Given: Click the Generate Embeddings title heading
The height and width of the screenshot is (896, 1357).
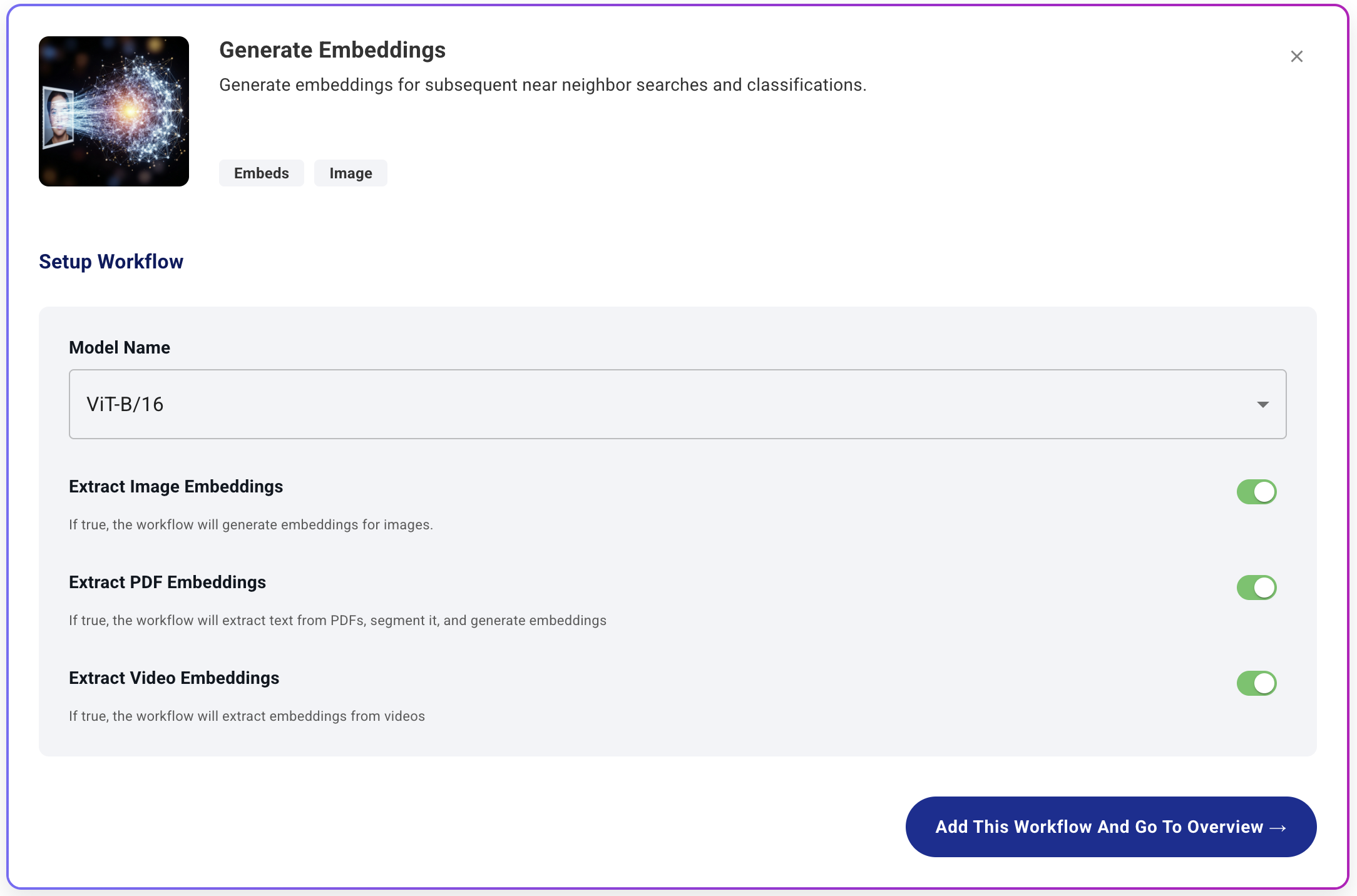Looking at the screenshot, I should coord(332,50).
